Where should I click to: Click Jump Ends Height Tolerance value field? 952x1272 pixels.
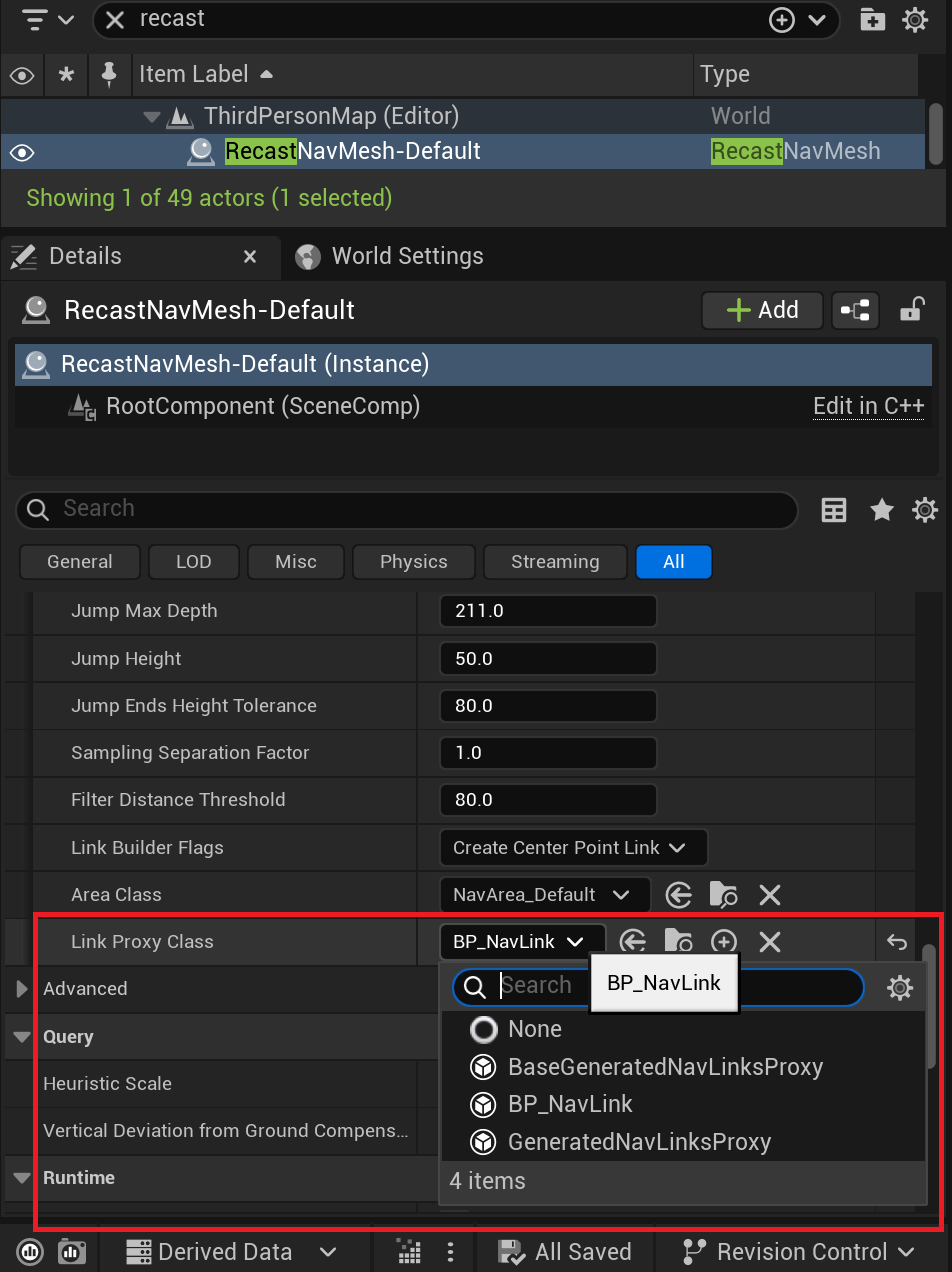(x=548, y=706)
